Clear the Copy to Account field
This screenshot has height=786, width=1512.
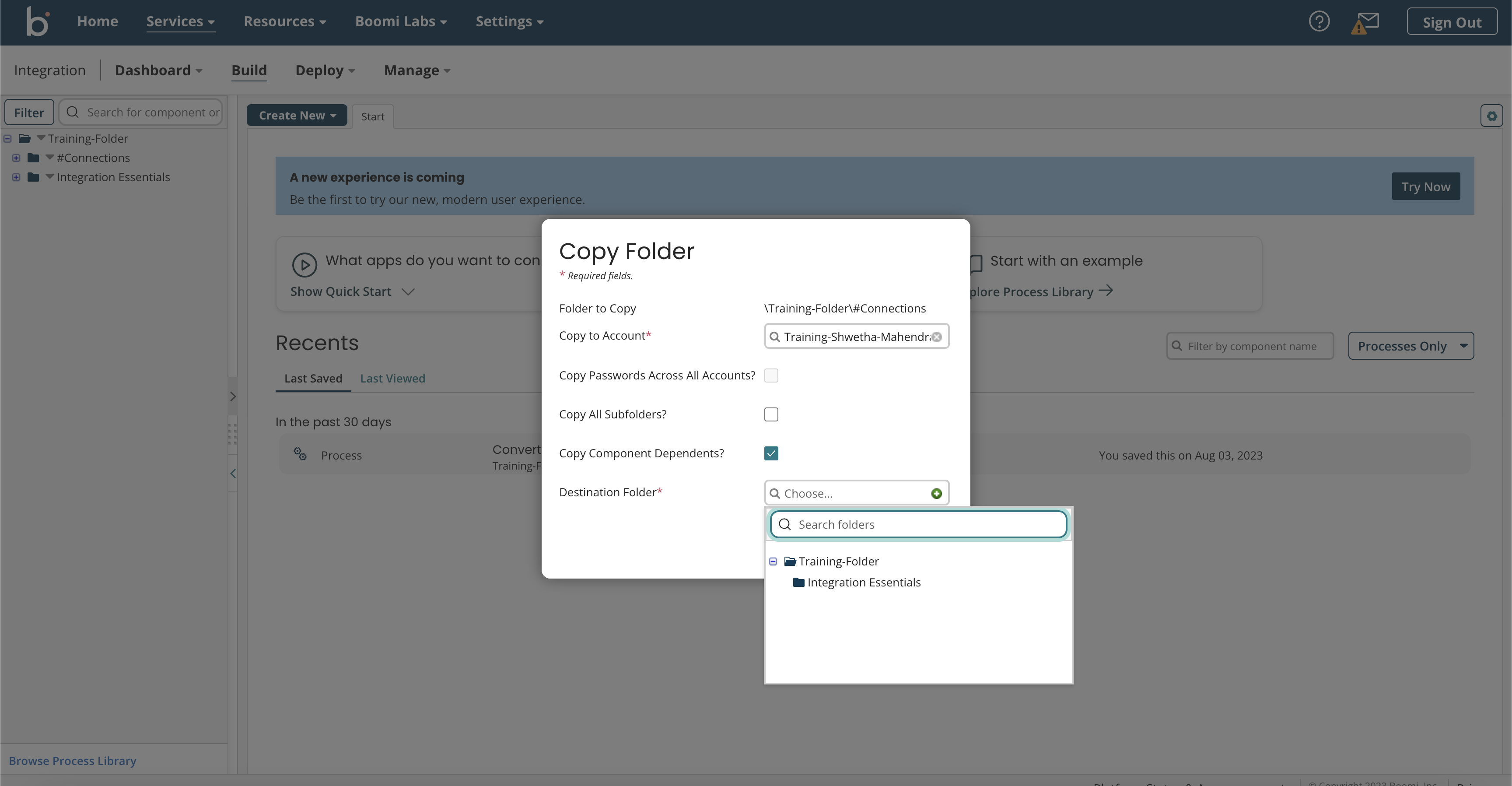point(937,337)
